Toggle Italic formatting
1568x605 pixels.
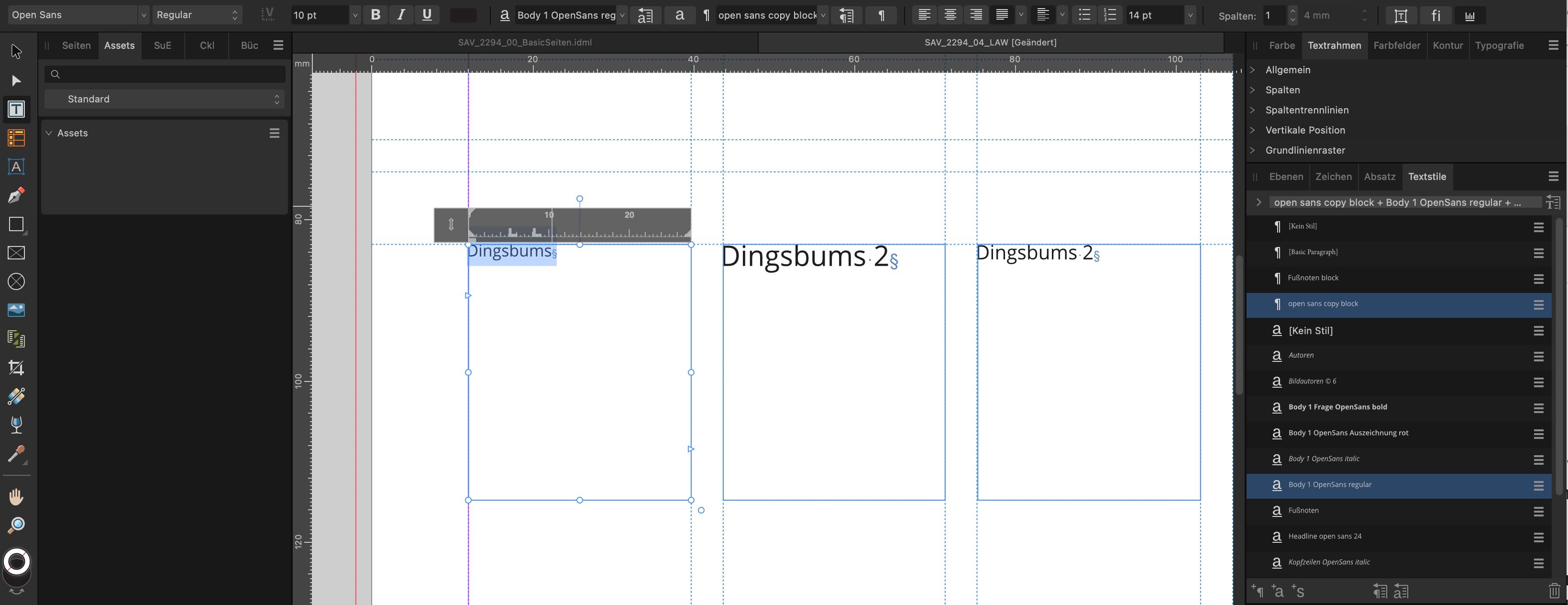(400, 15)
